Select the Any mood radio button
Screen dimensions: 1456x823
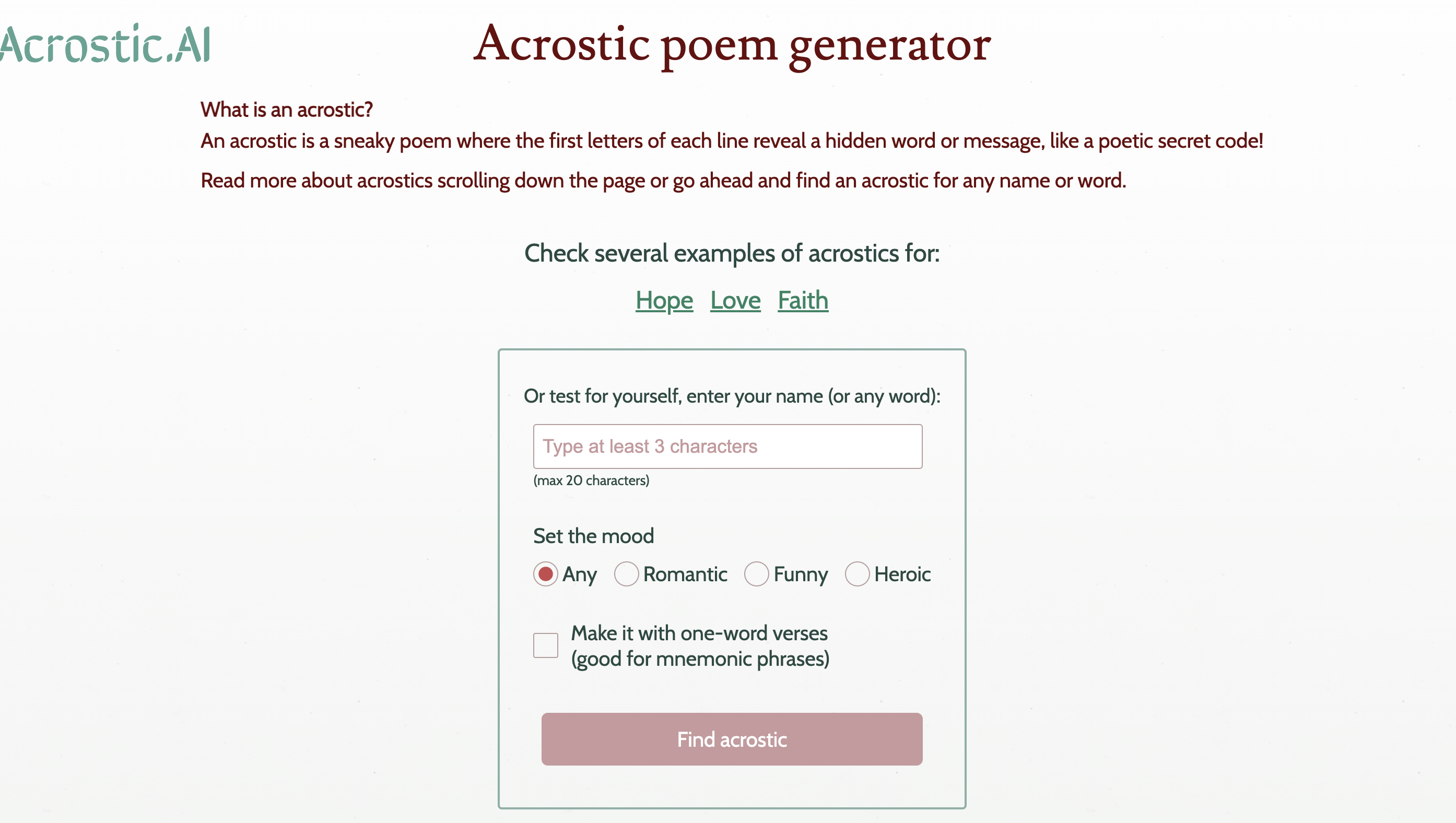coord(545,574)
